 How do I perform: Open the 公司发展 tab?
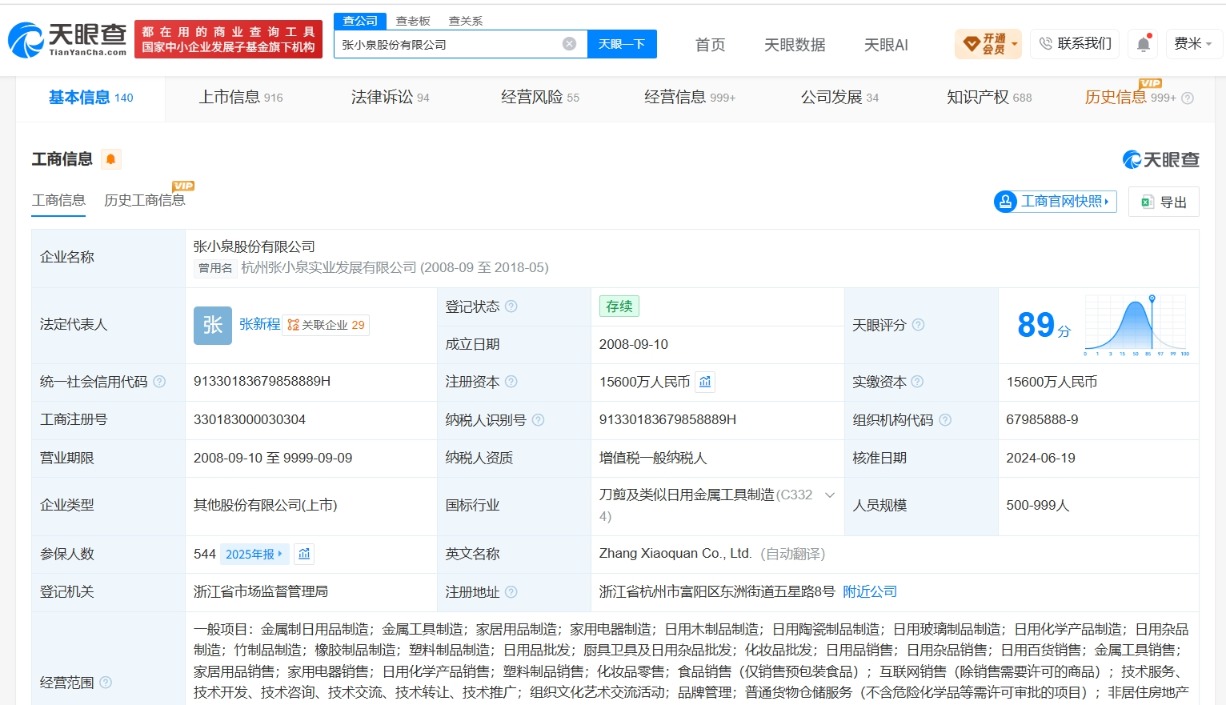click(x=840, y=97)
